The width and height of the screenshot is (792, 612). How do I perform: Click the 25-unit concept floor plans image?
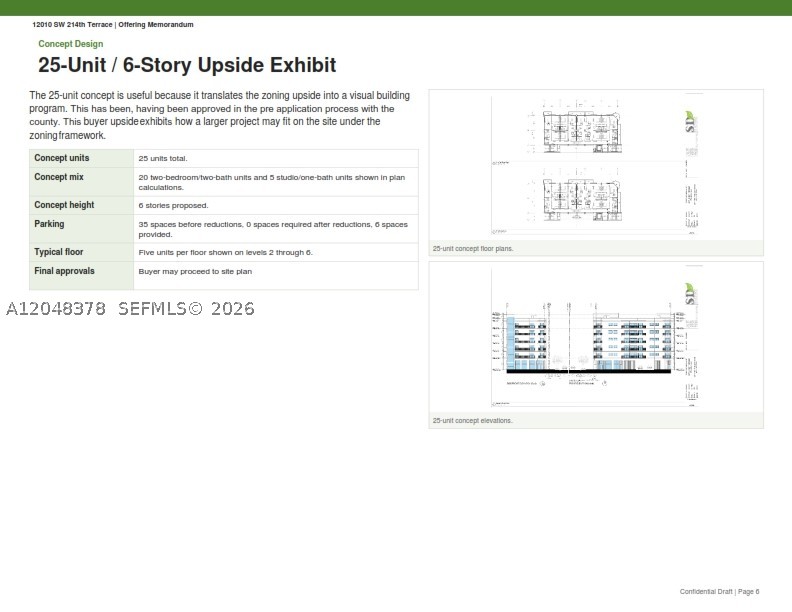click(x=595, y=164)
